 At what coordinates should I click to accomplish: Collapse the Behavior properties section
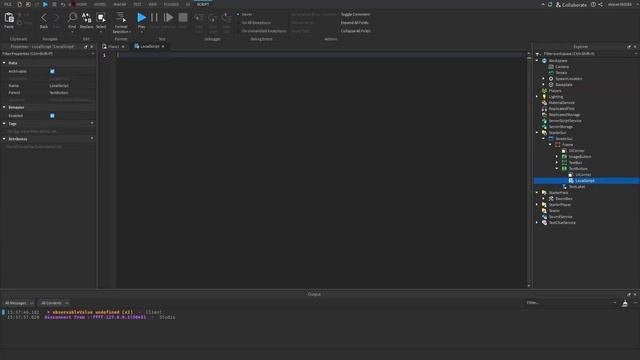4,107
